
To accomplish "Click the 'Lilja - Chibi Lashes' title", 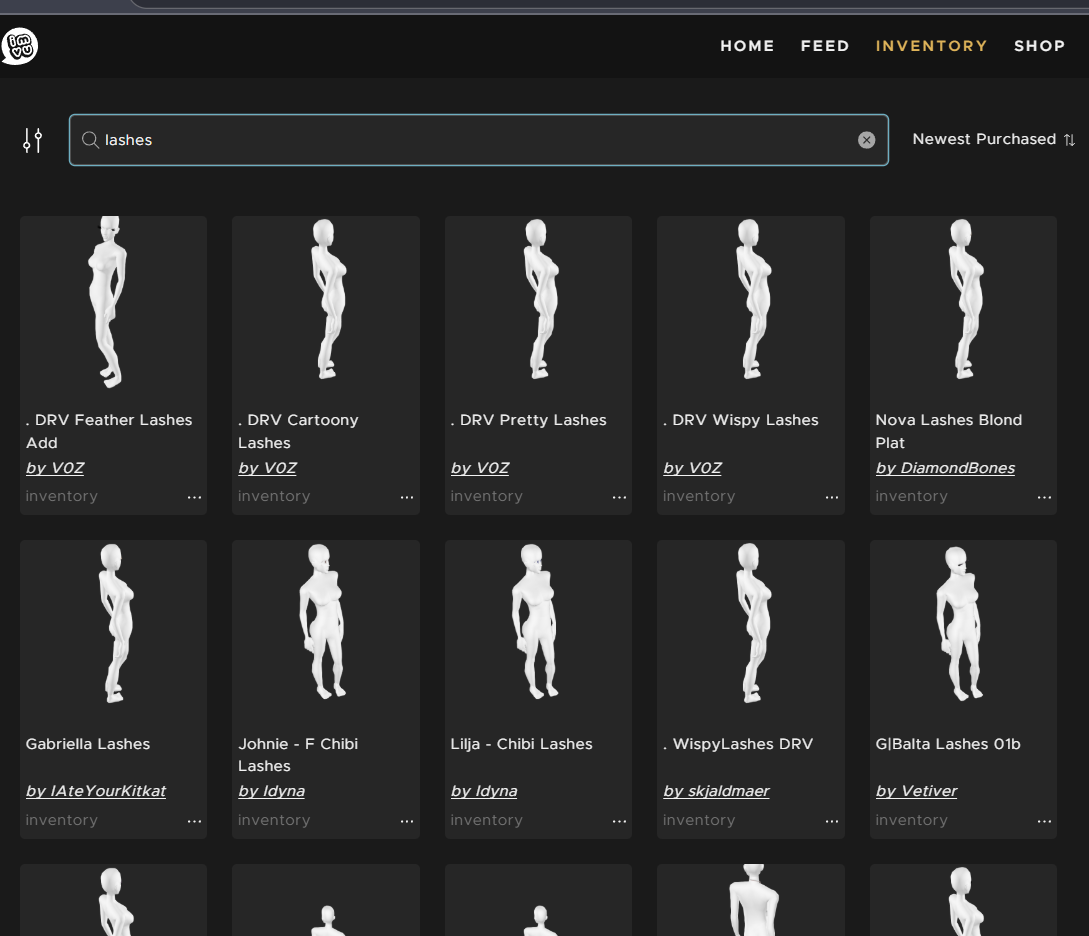I will [x=522, y=744].
